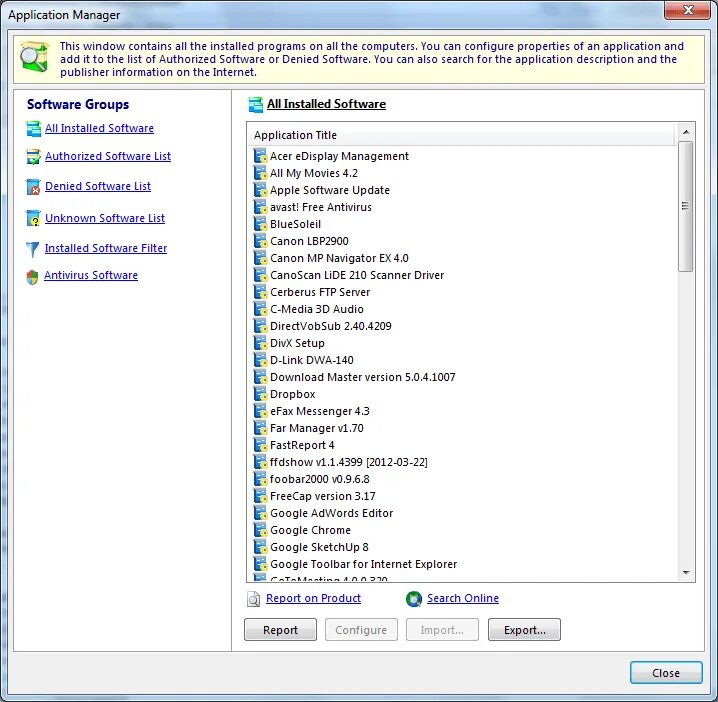
Task: Close the Application Manager window with X
Action: click(x=687, y=10)
